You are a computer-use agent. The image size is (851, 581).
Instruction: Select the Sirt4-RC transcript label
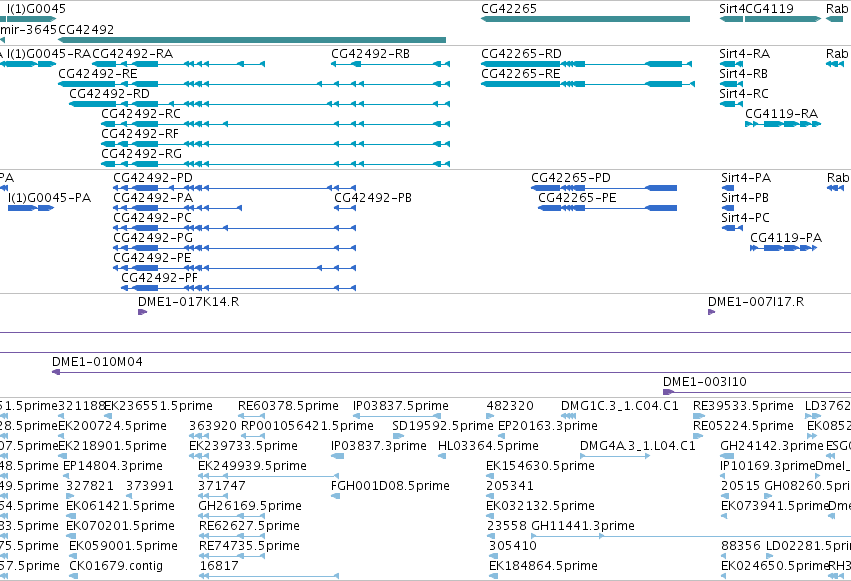click(744, 94)
